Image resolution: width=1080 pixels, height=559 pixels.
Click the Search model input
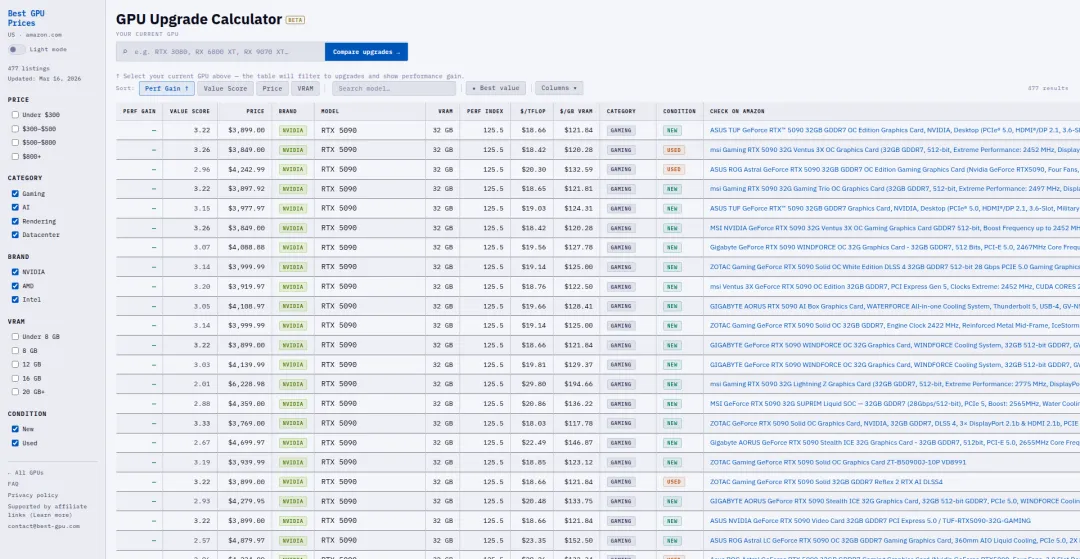(x=394, y=88)
